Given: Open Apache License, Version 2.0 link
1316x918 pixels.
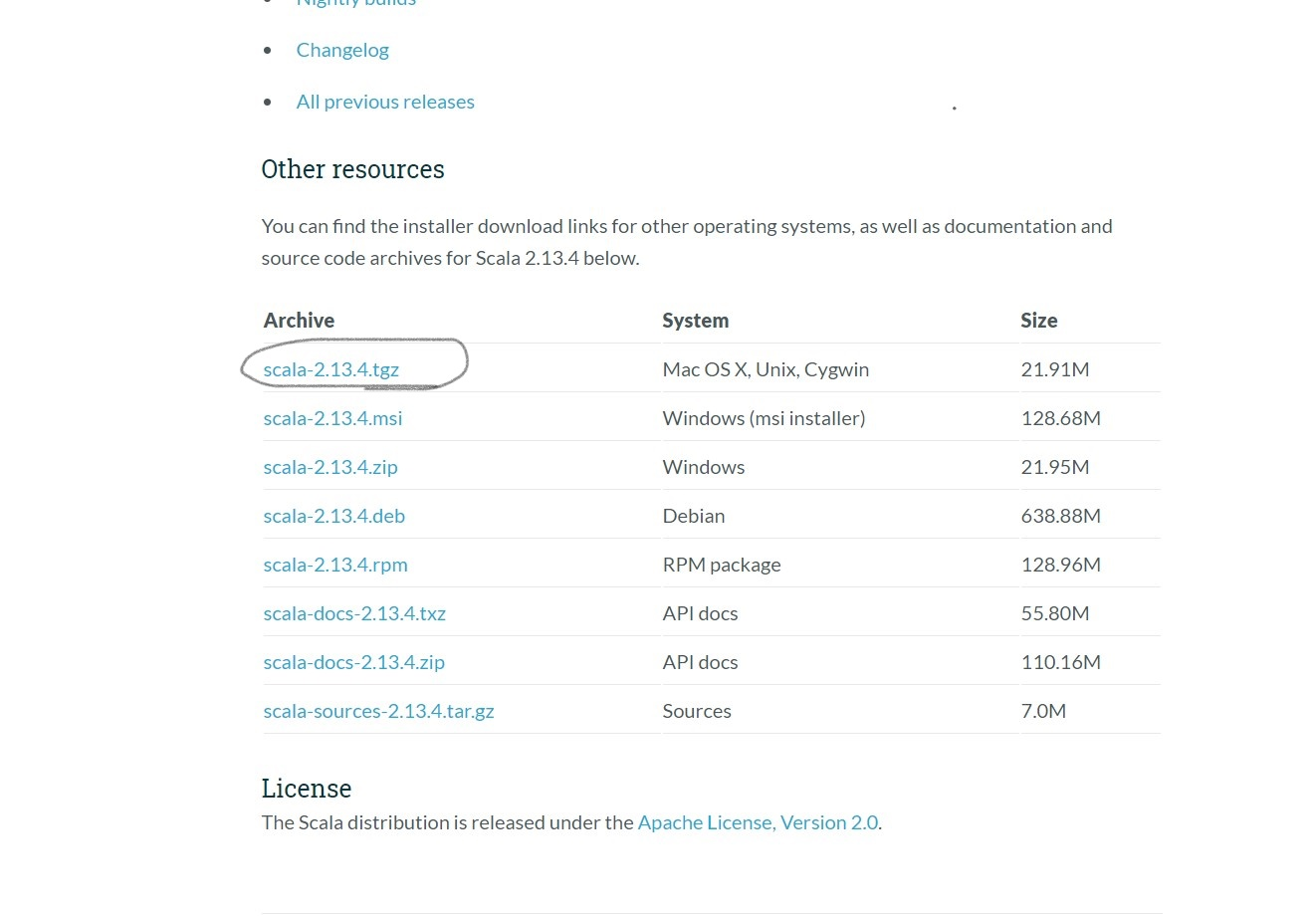Looking at the screenshot, I should pos(758,822).
